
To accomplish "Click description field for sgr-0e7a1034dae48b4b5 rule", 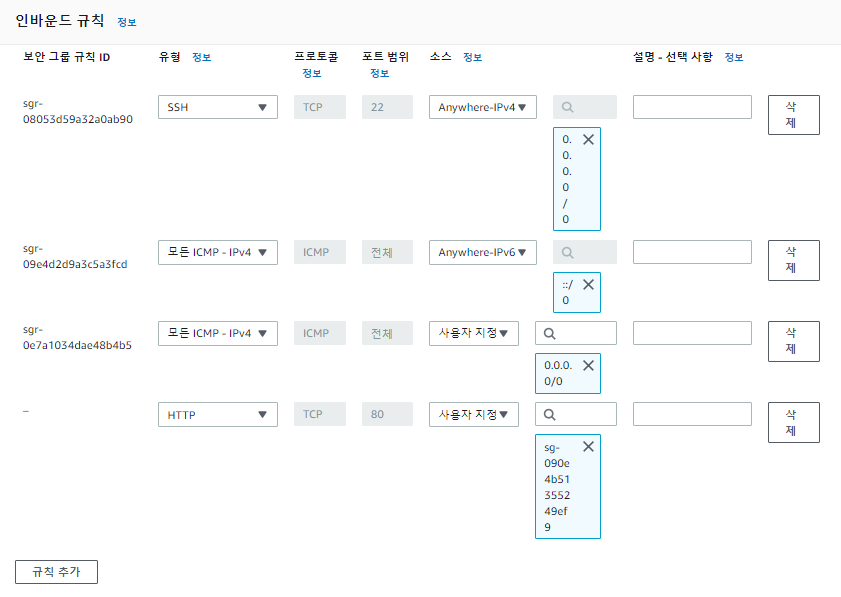I will point(692,333).
